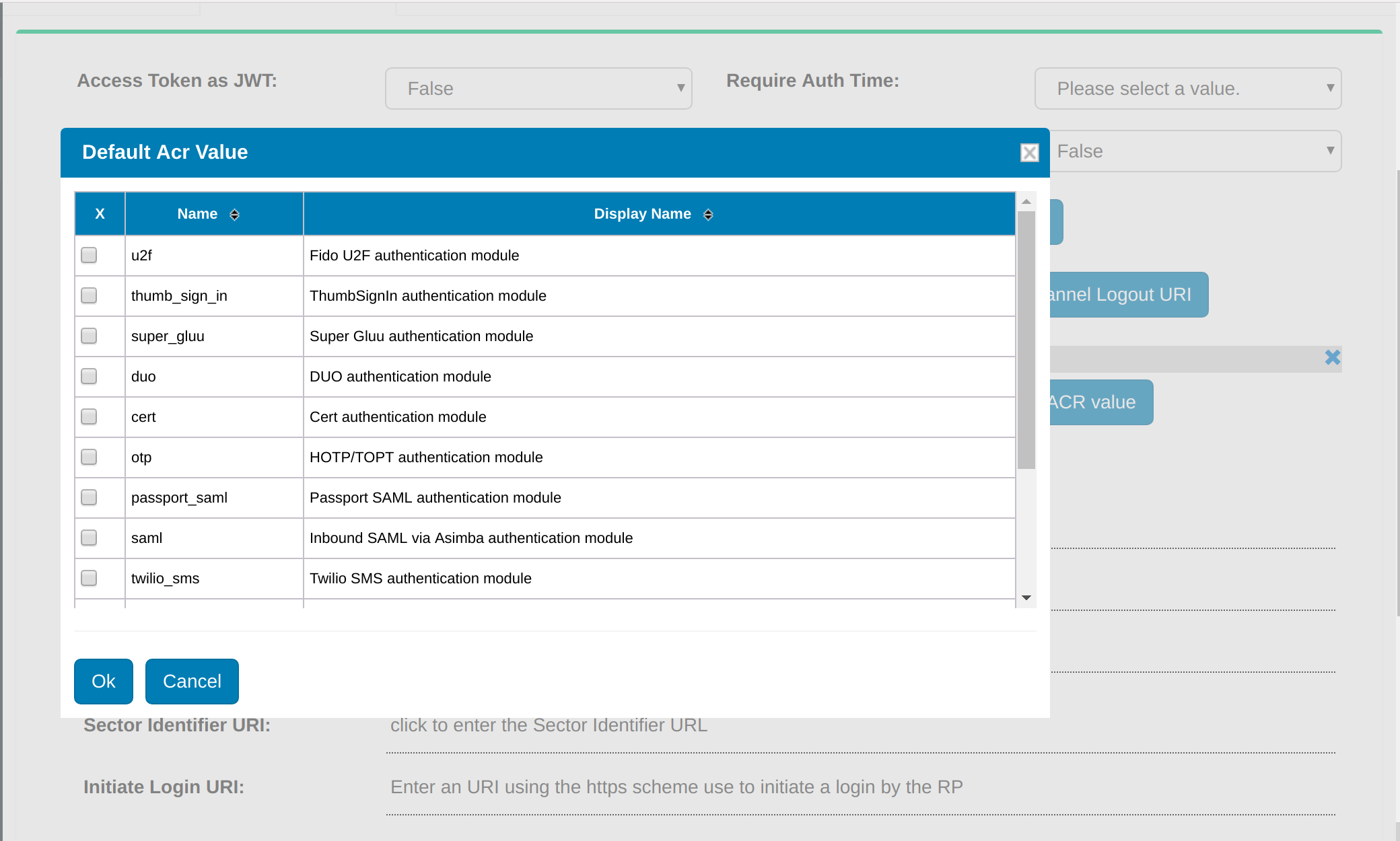Enable the passport_saml checkbox
The width and height of the screenshot is (1400, 841).
(89, 498)
